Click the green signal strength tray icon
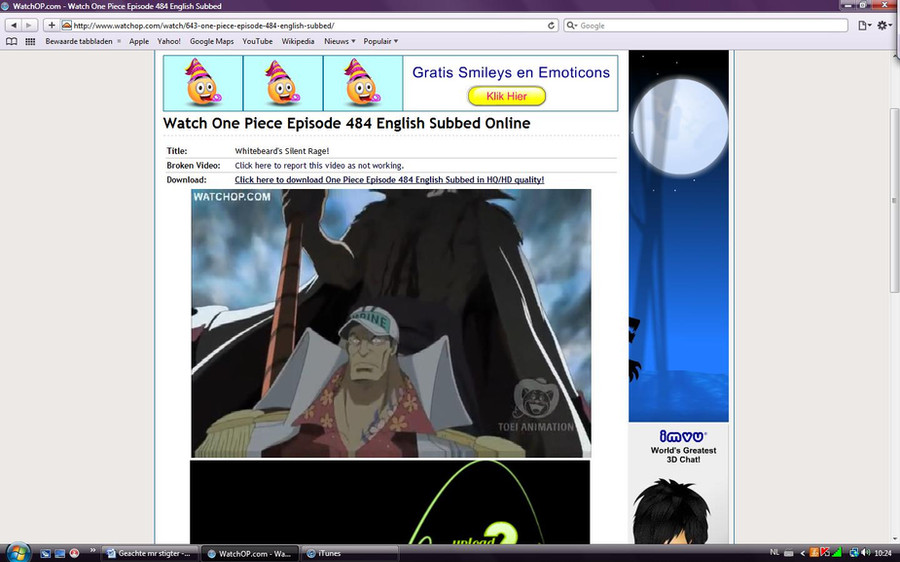 [837, 553]
